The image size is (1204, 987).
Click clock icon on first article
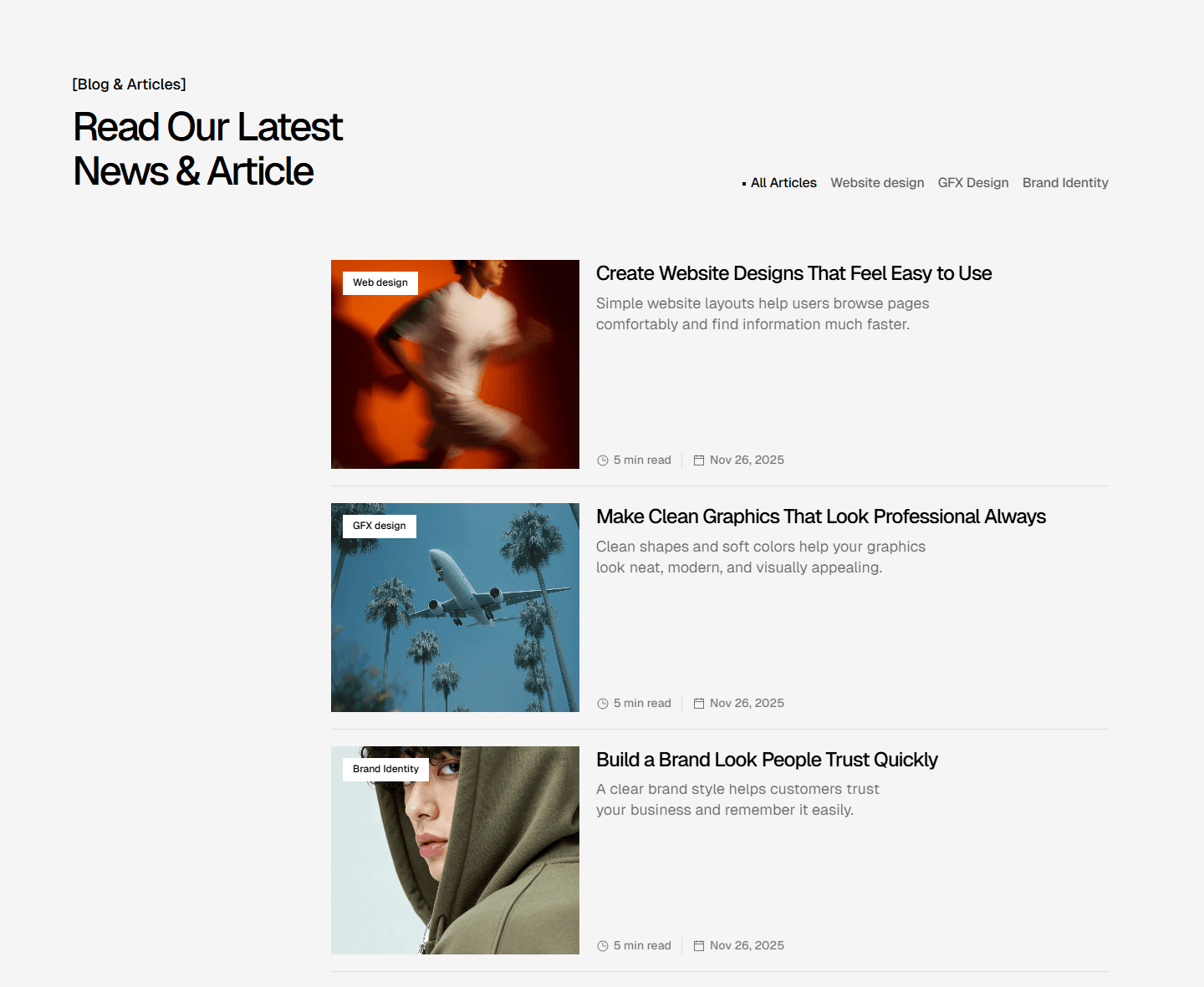click(602, 460)
